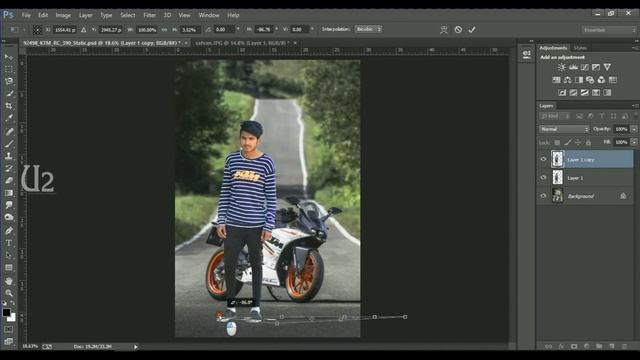
Task: Select the Zoom tool
Action: pyautogui.click(x=9, y=293)
